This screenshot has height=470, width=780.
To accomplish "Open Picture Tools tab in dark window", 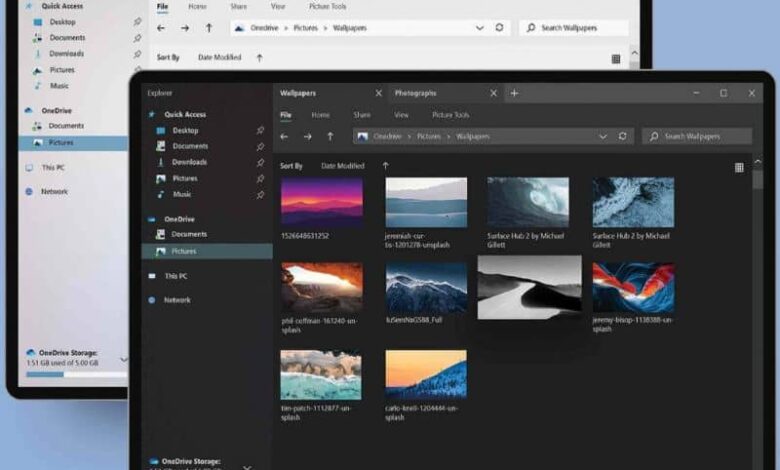I will pyautogui.click(x=451, y=115).
